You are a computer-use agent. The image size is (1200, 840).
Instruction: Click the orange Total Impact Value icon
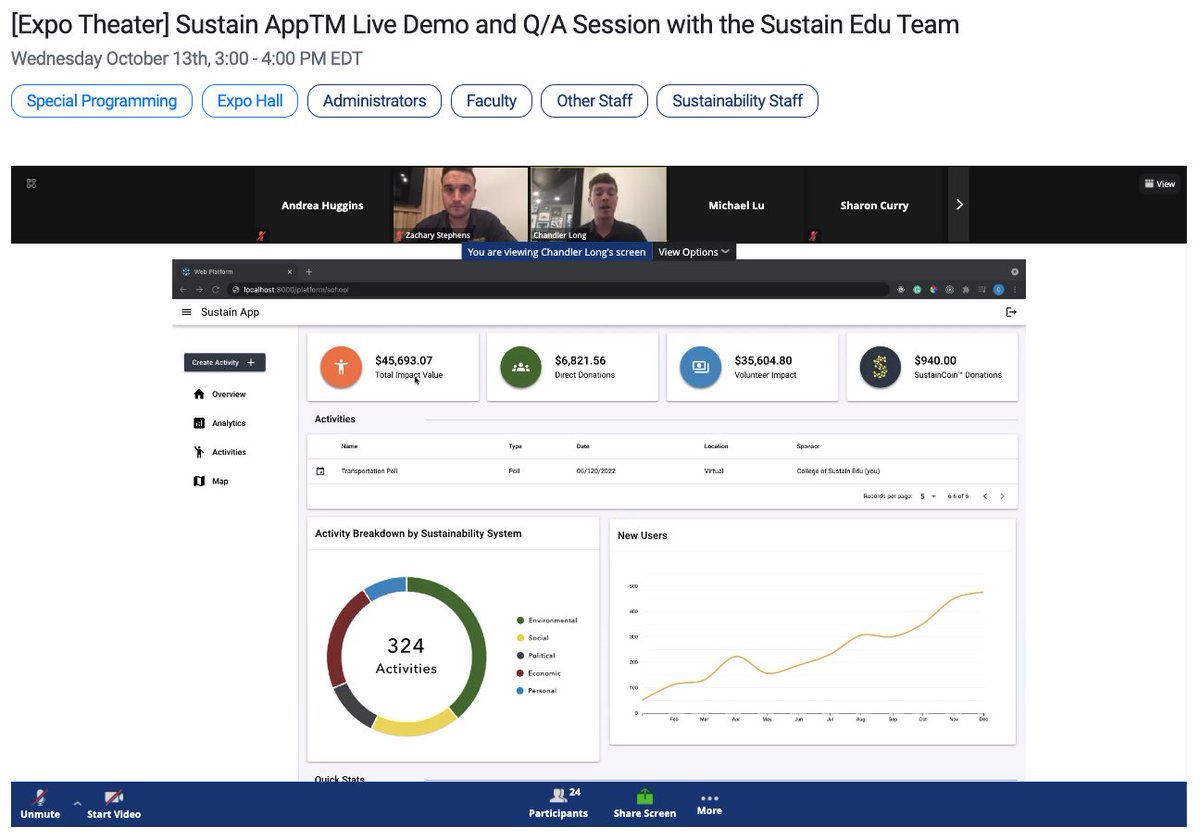coord(341,367)
